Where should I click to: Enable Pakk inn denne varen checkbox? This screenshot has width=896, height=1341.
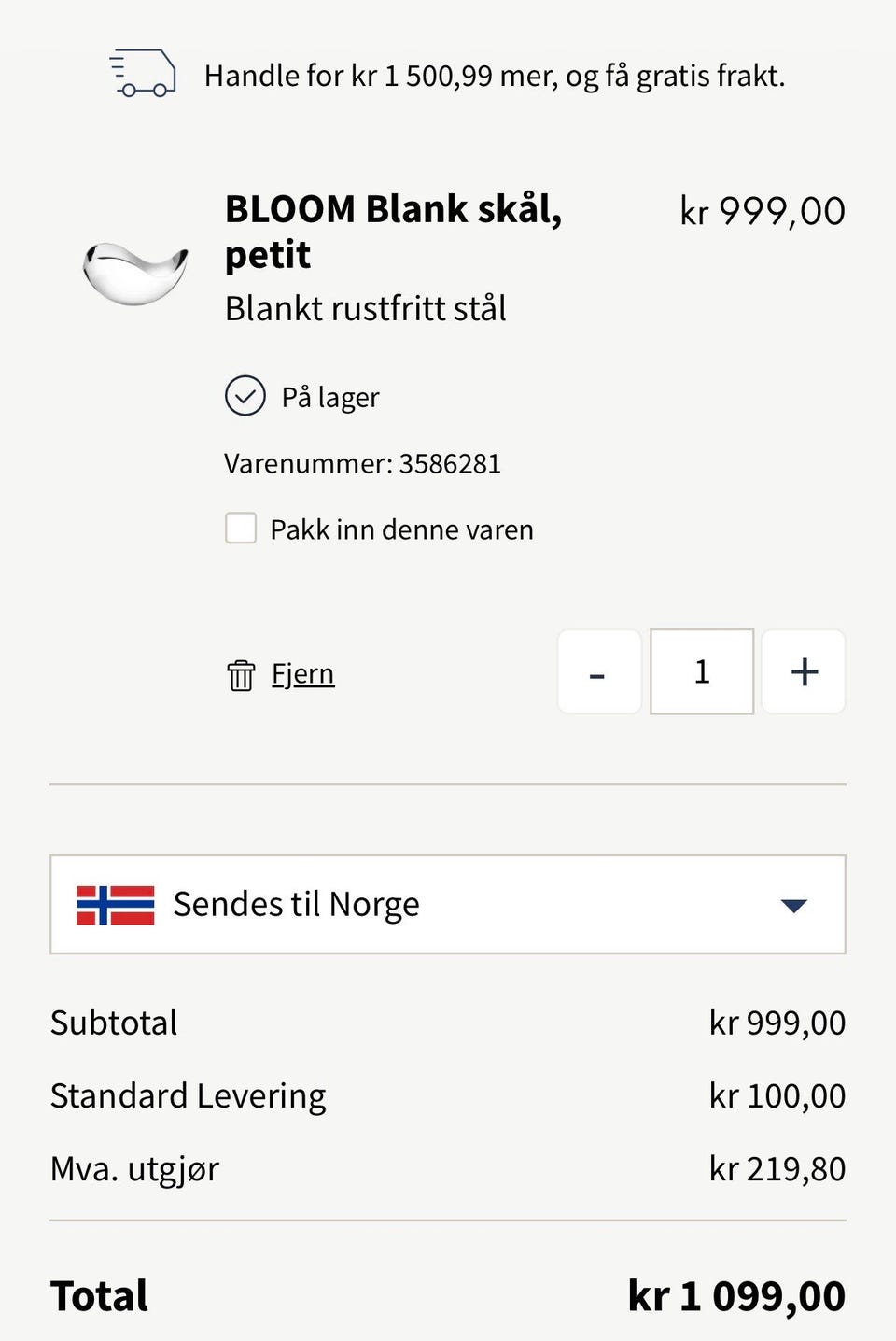[241, 528]
